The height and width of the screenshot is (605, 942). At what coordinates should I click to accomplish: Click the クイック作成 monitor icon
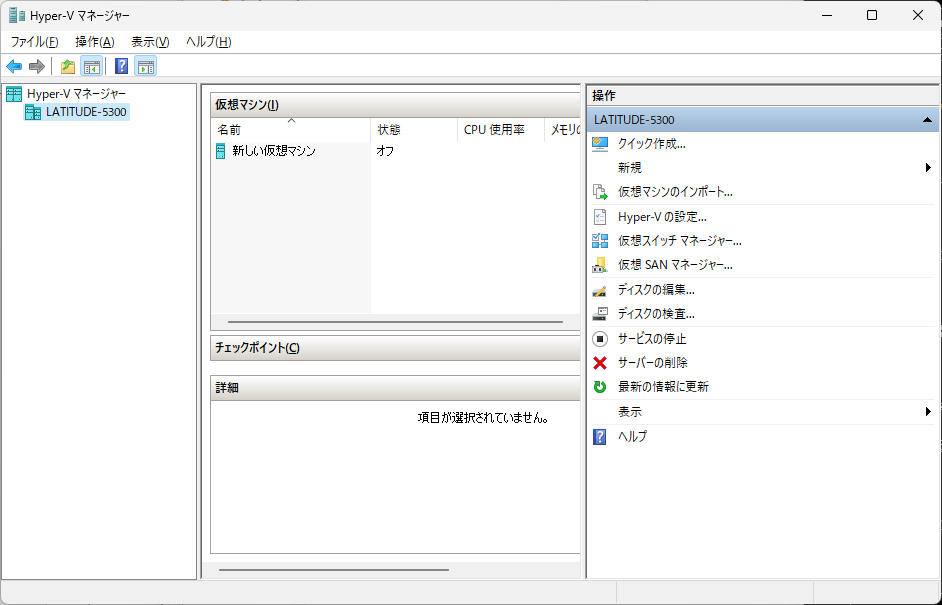(600, 144)
